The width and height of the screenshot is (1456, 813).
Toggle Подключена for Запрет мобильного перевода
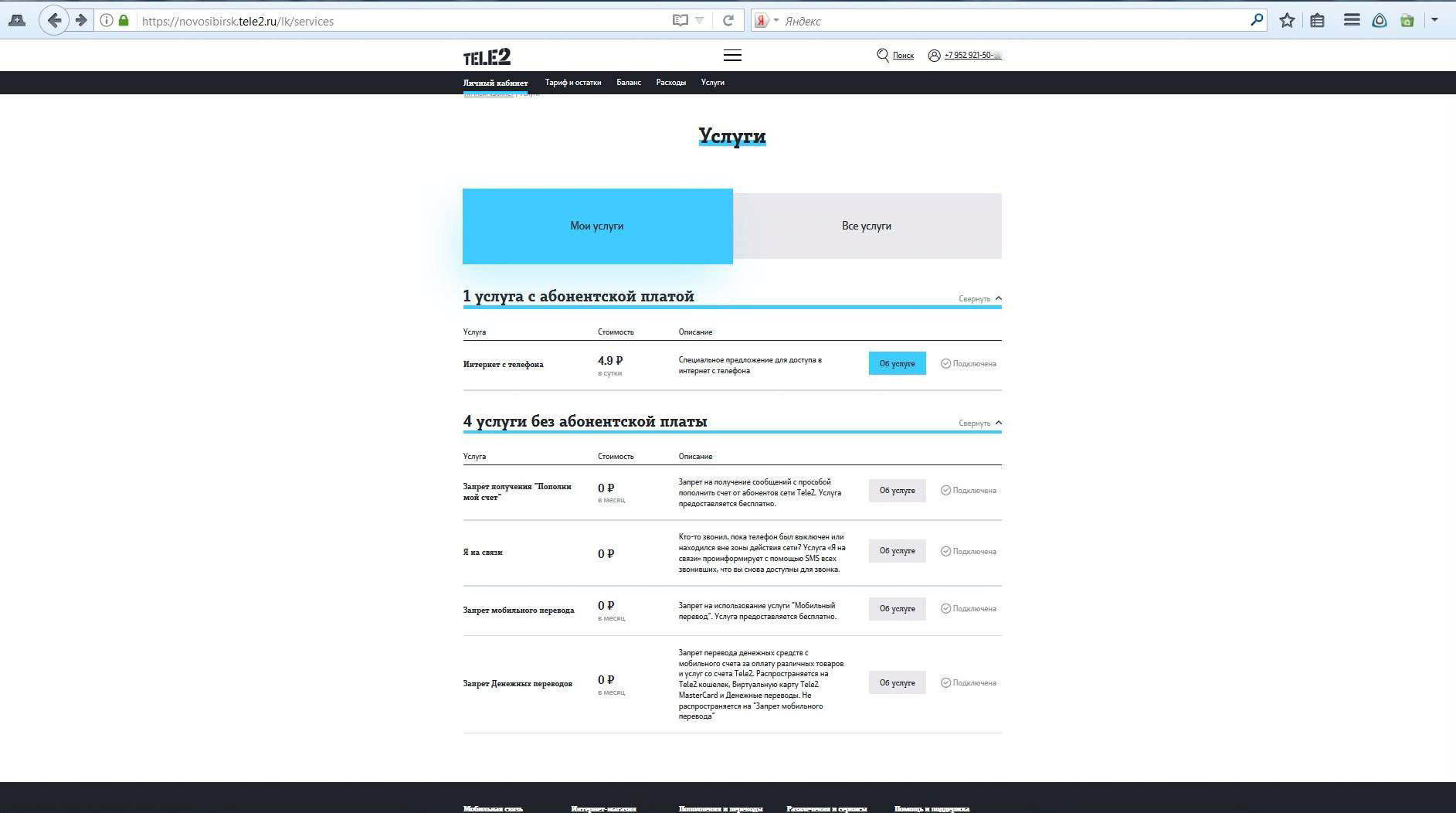pos(968,608)
